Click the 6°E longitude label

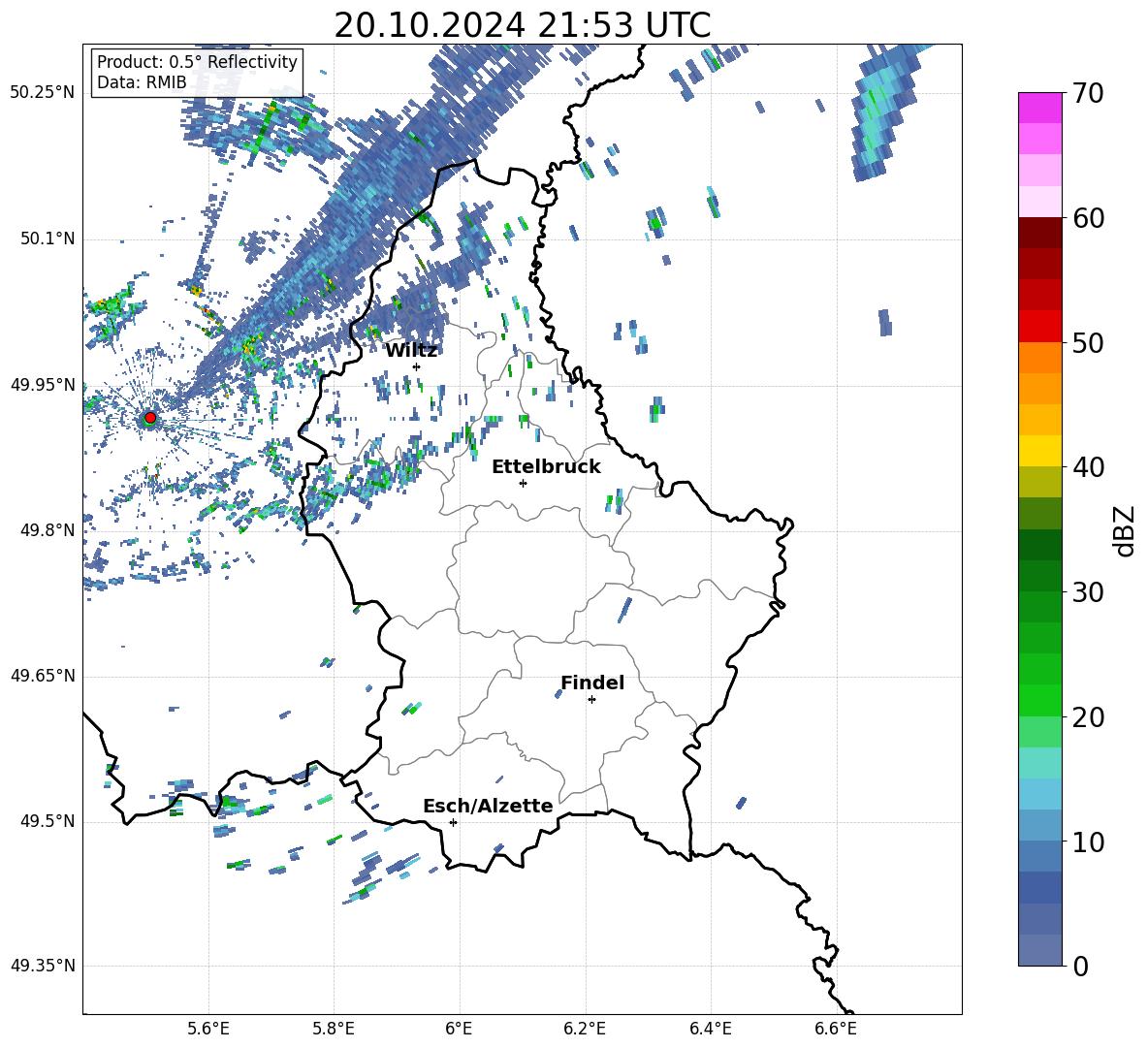click(x=459, y=1029)
